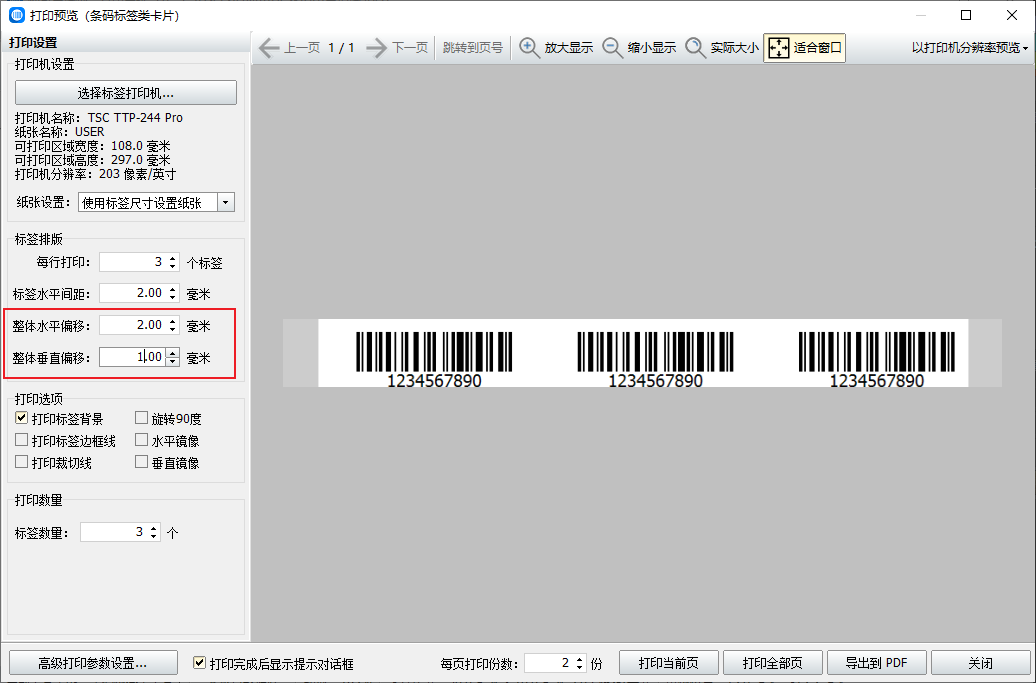Expand the 纸张设置 dropdown arrow
The width and height of the screenshot is (1036, 683).
coord(226,202)
